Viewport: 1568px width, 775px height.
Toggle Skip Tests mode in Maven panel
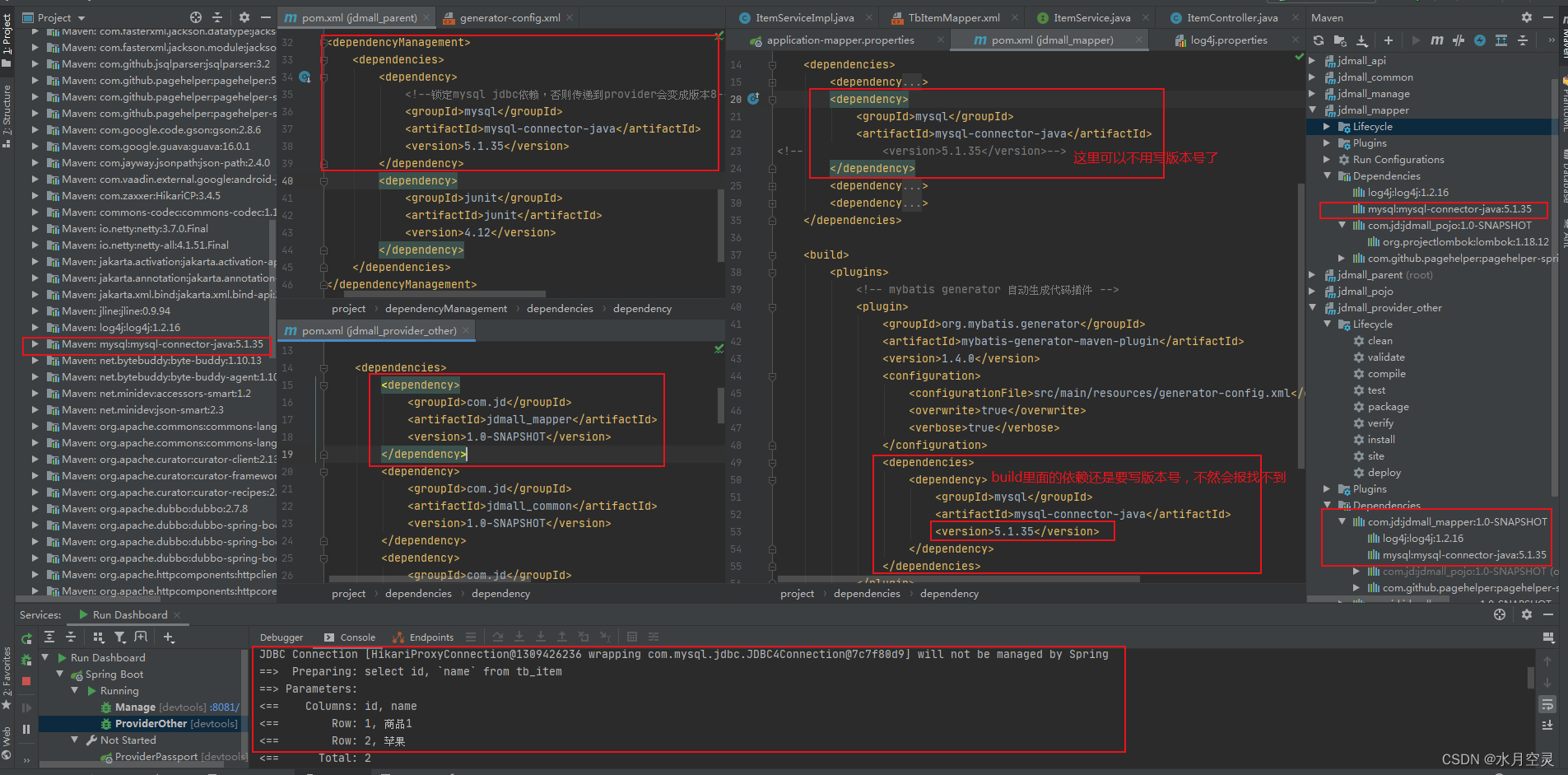click(x=1457, y=40)
